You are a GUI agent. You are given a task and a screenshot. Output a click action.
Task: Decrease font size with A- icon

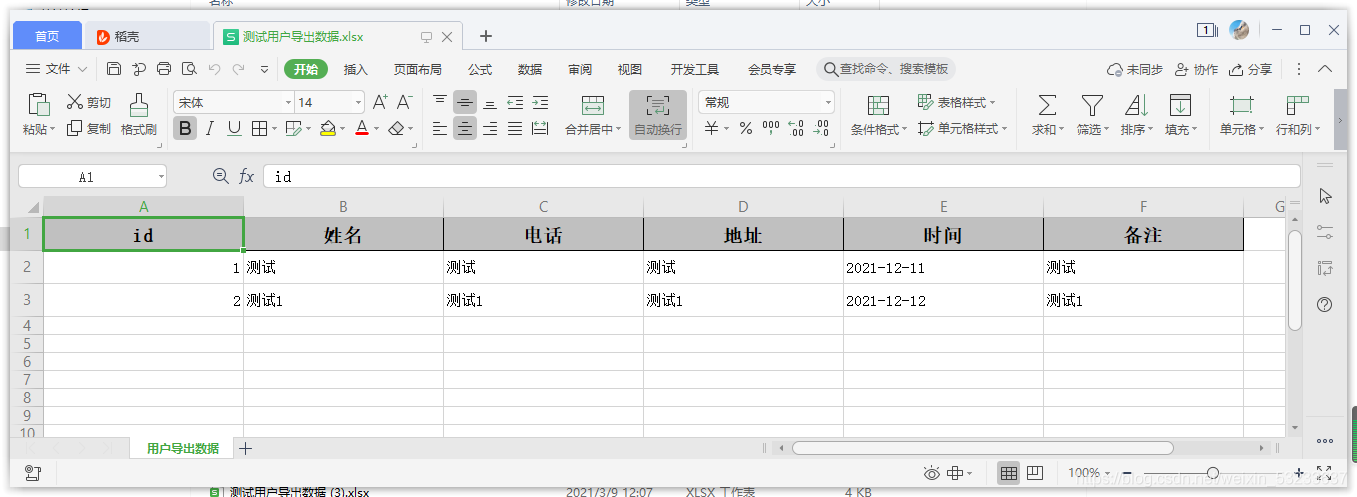click(405, 102)
